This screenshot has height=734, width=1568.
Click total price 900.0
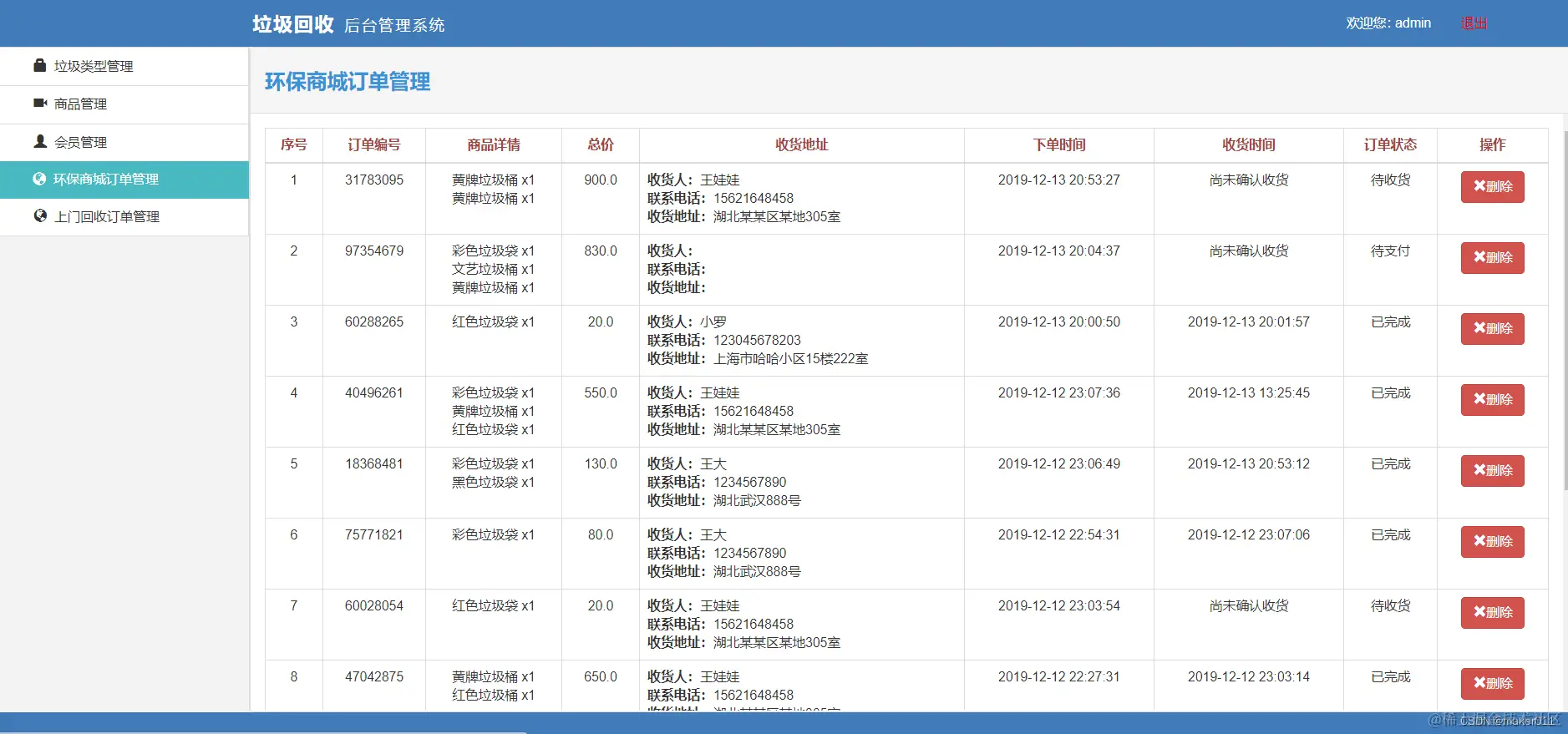pyautogui.click(x=601, y=180)
